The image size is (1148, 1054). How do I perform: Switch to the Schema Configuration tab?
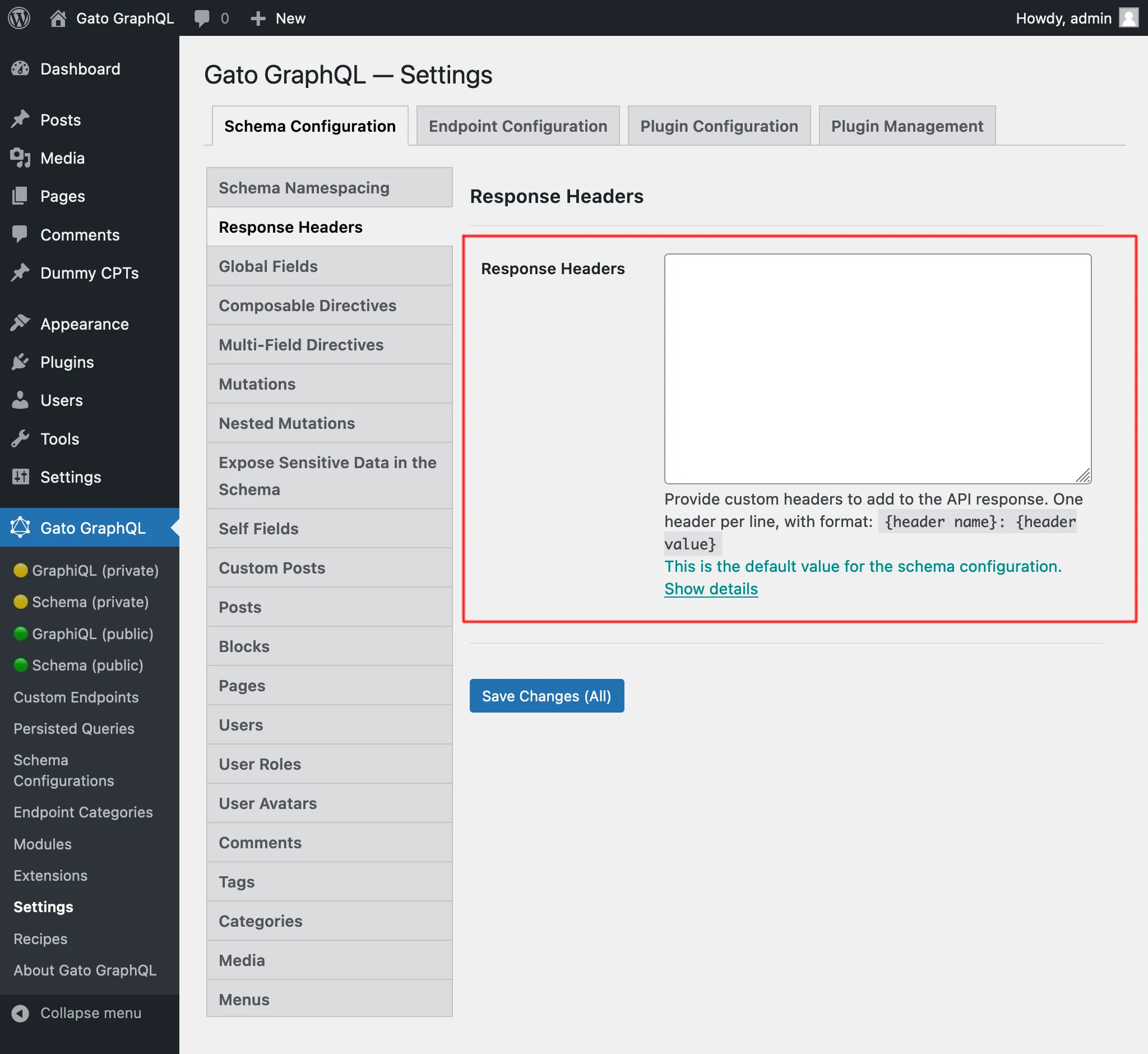point(309,126)
